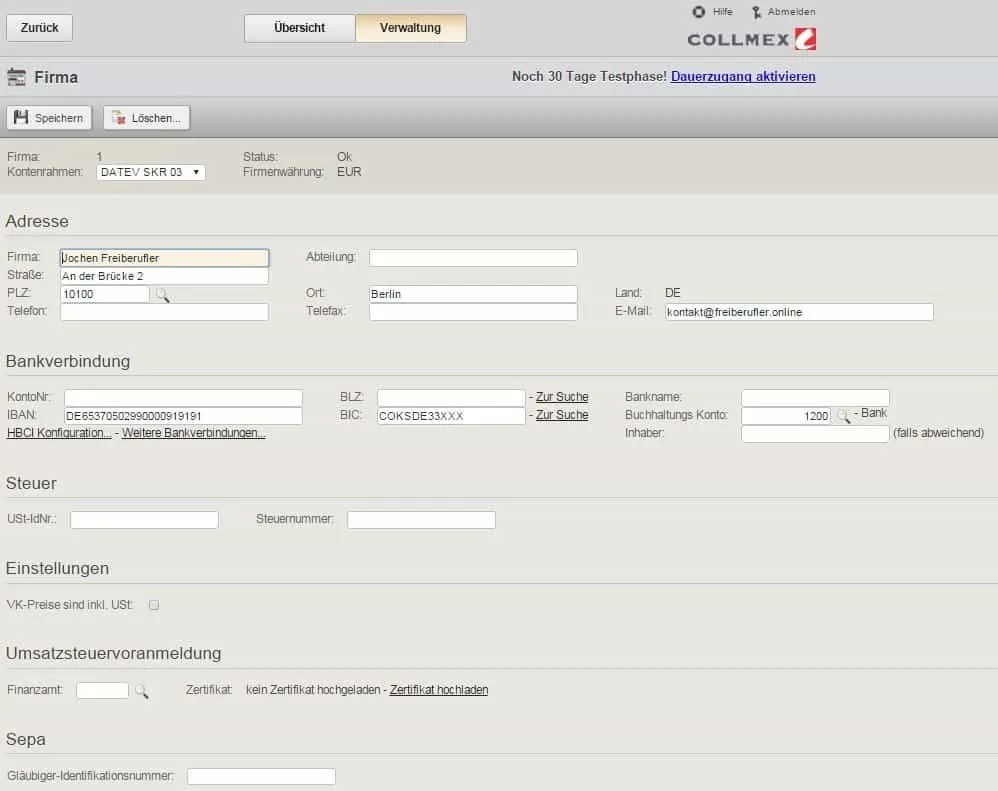Viewport: 998px width, 791px height.
Task: Open Weitere Bankverbindungen... link
Action: click(193, 433)
